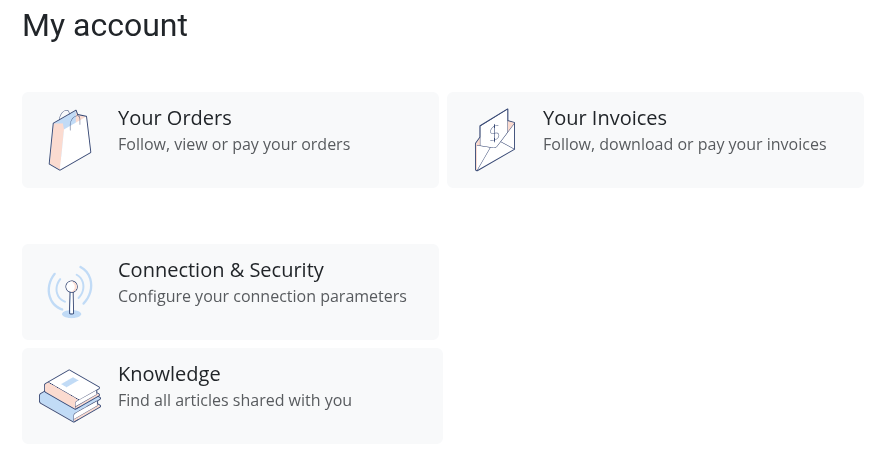Image resolution: width=892 pixels, height=466 pixels.
Task: Click the dollar sign on the invoice envelope
Action: tap(494, 133)
